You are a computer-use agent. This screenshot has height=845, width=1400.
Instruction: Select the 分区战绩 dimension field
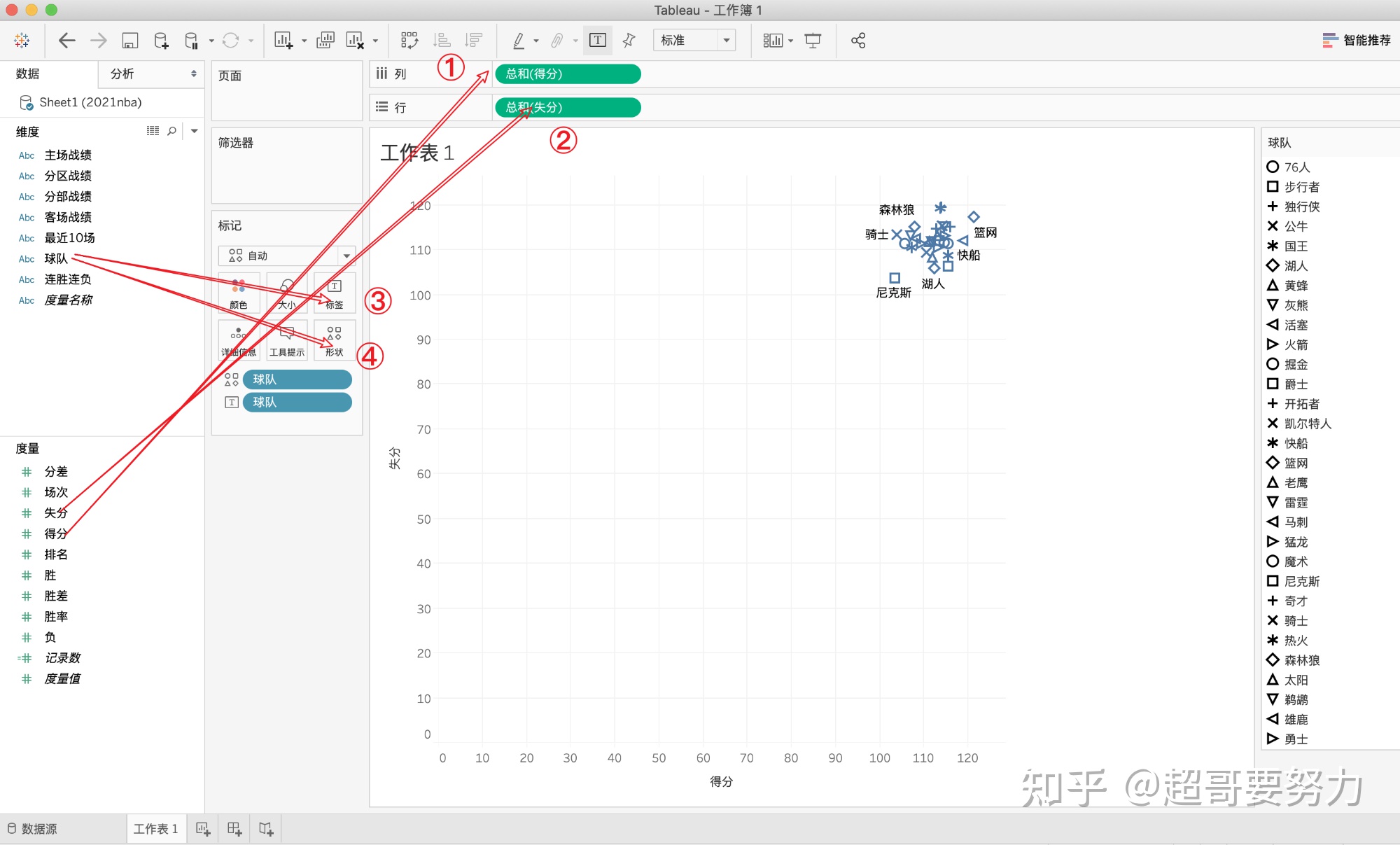point(68,176)
